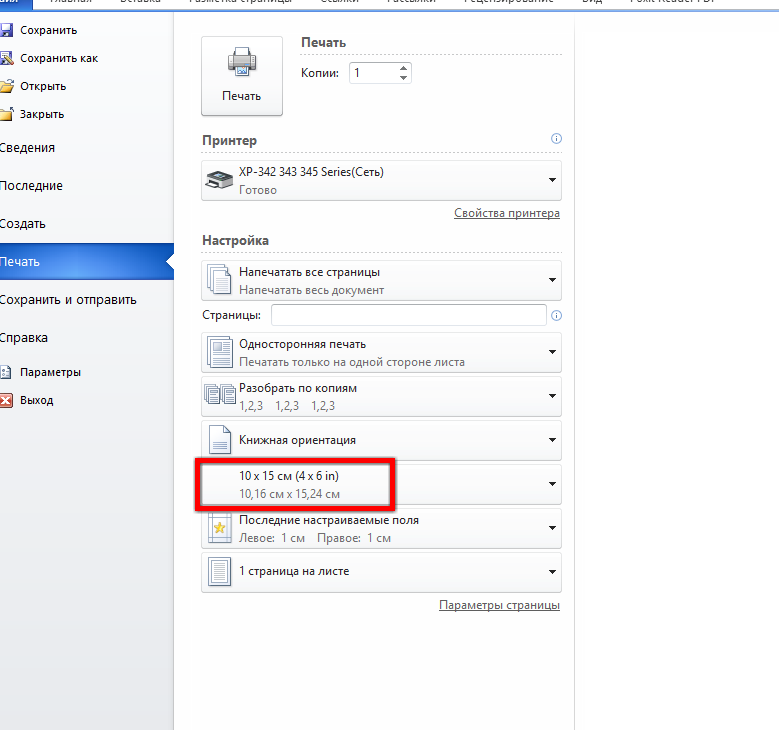Image resolution: width=779 pixels, height=730 pixels.
Task: Click the Страницы page range field
Action: click(409, 316)
